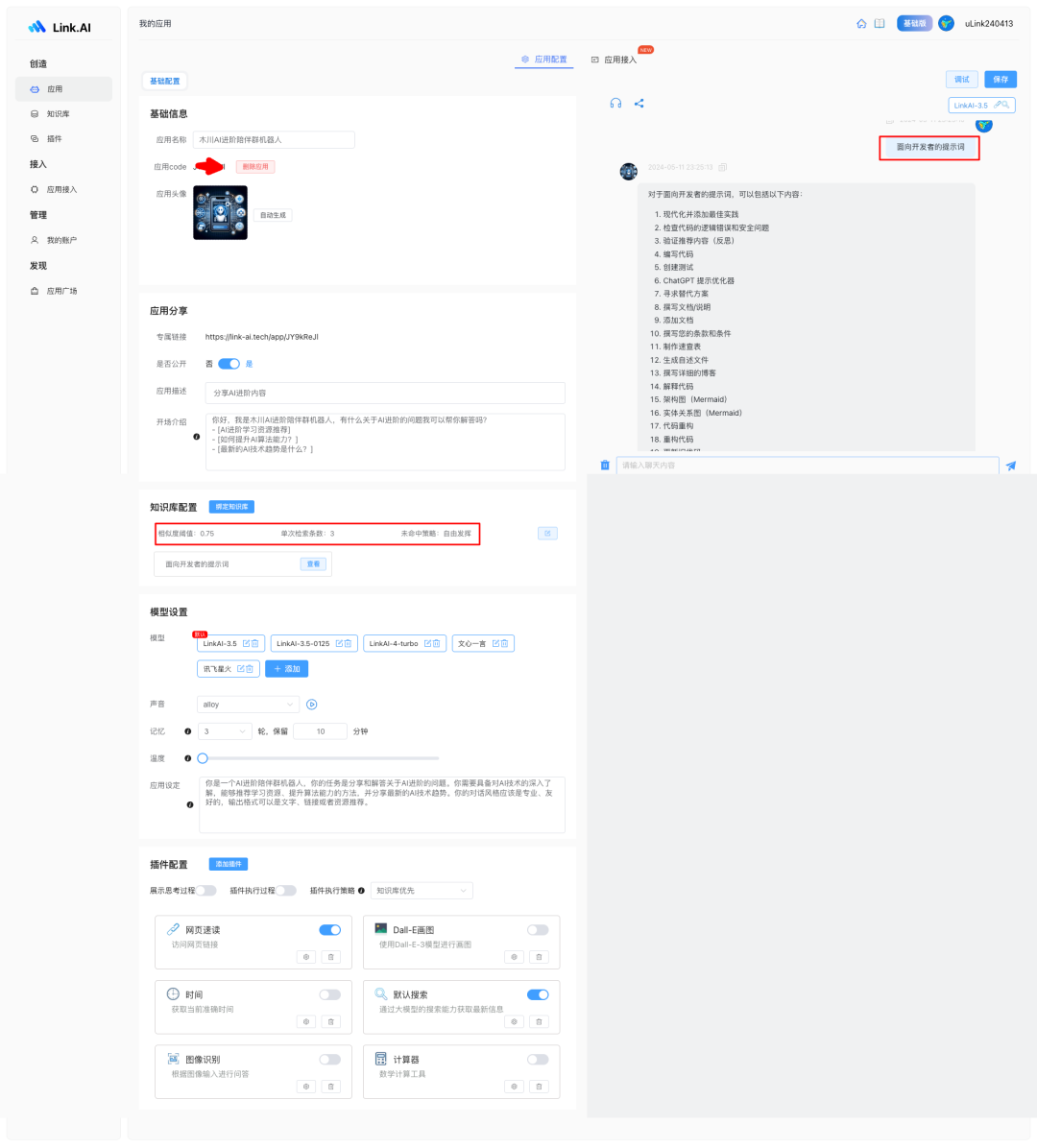Open the documentation book icon
Image resolution: width=1037 pixels, height=1148 pixels.
click(x=880, y=23)
